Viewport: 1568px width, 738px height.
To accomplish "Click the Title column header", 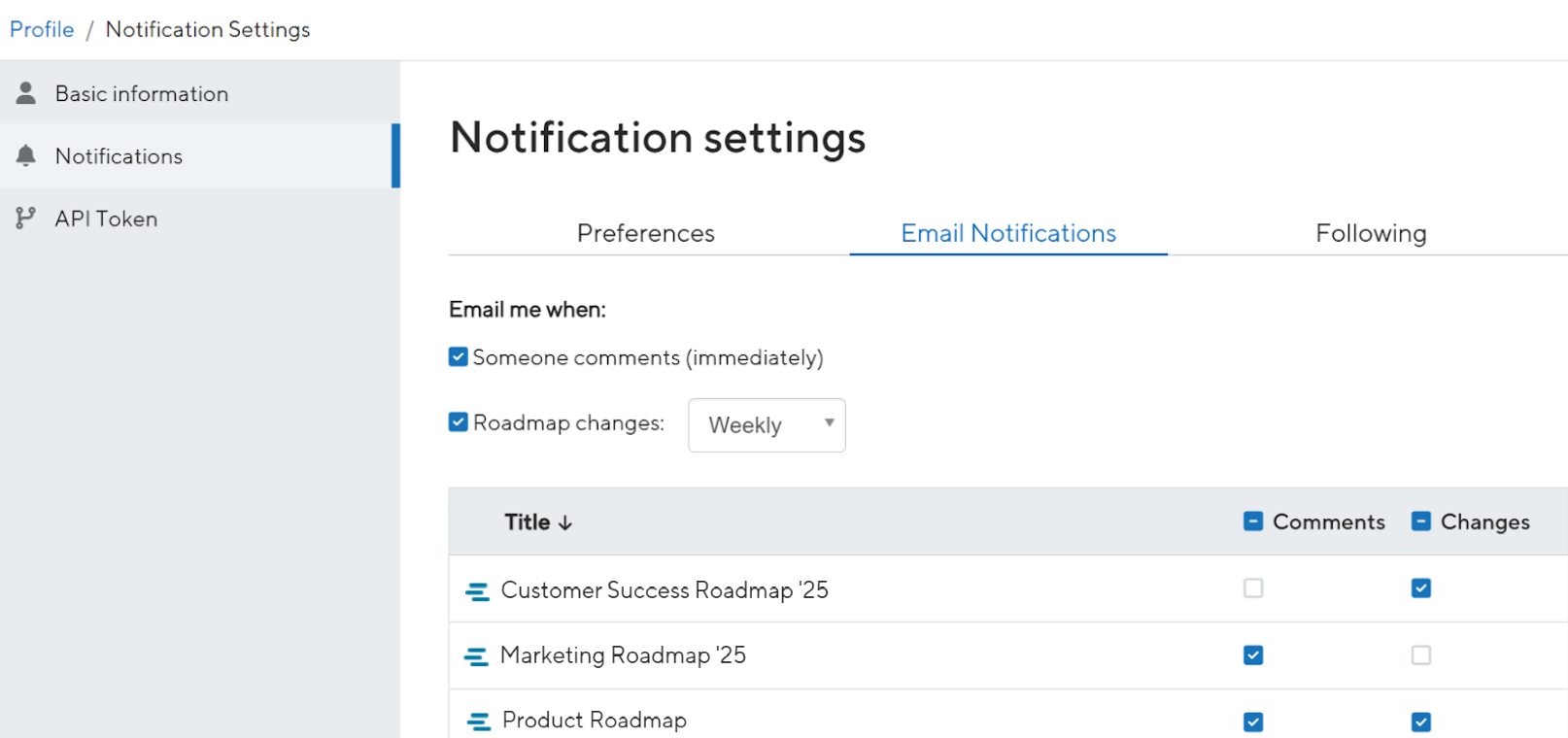I will pos(528,522).
